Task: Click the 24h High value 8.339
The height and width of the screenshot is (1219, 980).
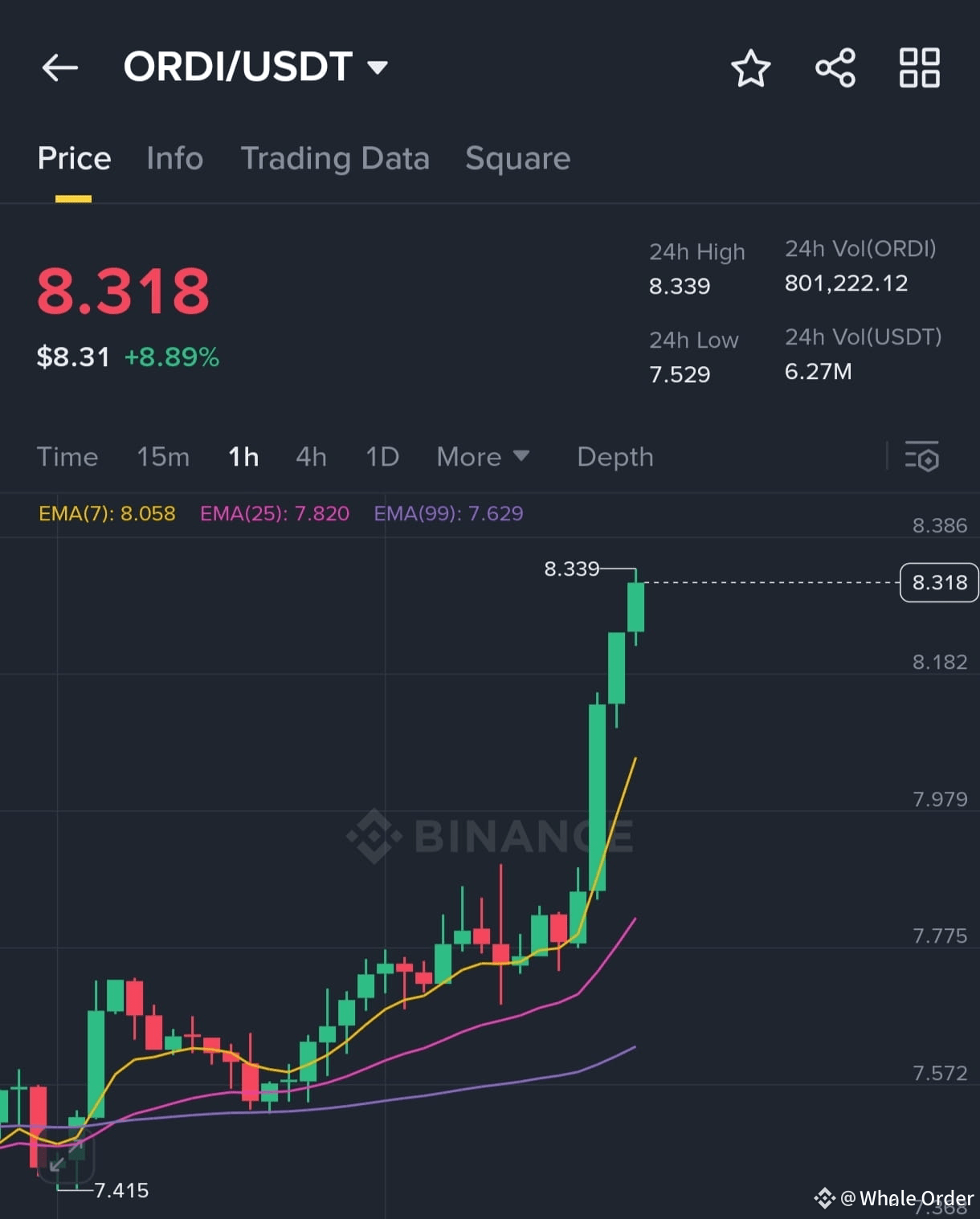Action: pyautogui.click(x=680, y=285)
